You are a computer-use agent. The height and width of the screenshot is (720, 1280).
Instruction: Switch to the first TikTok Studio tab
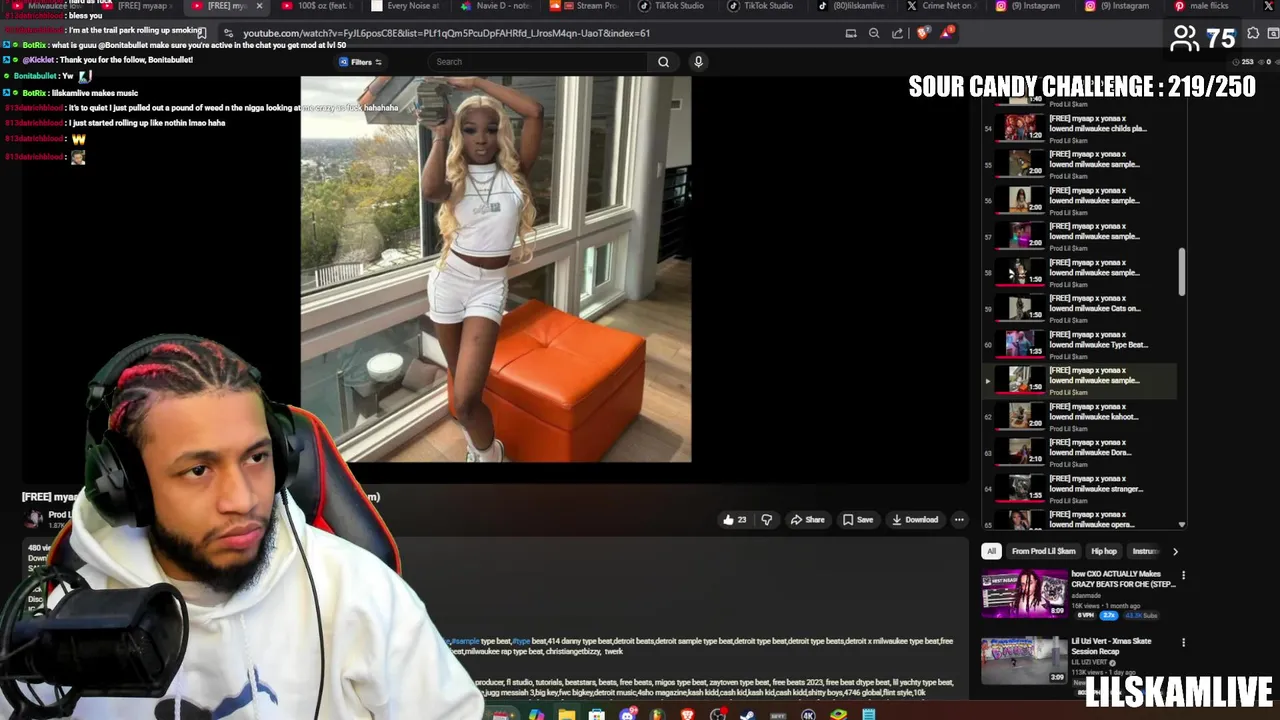673,6
